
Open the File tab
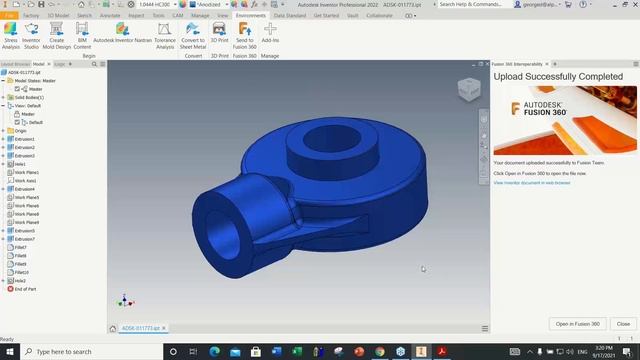pos(9,16)
